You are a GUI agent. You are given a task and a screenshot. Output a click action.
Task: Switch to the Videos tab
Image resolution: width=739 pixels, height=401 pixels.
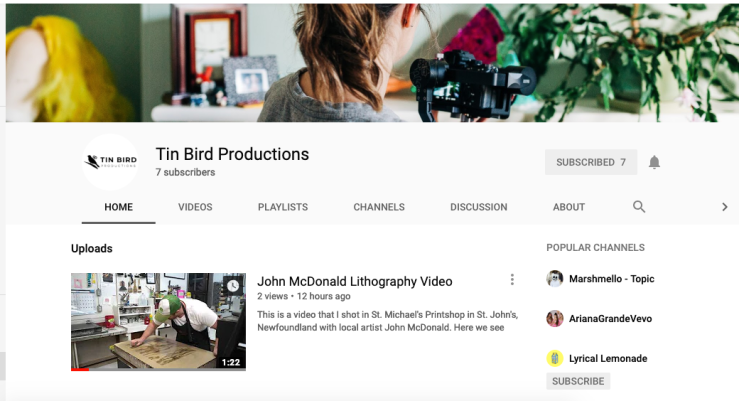pos(195,207)
